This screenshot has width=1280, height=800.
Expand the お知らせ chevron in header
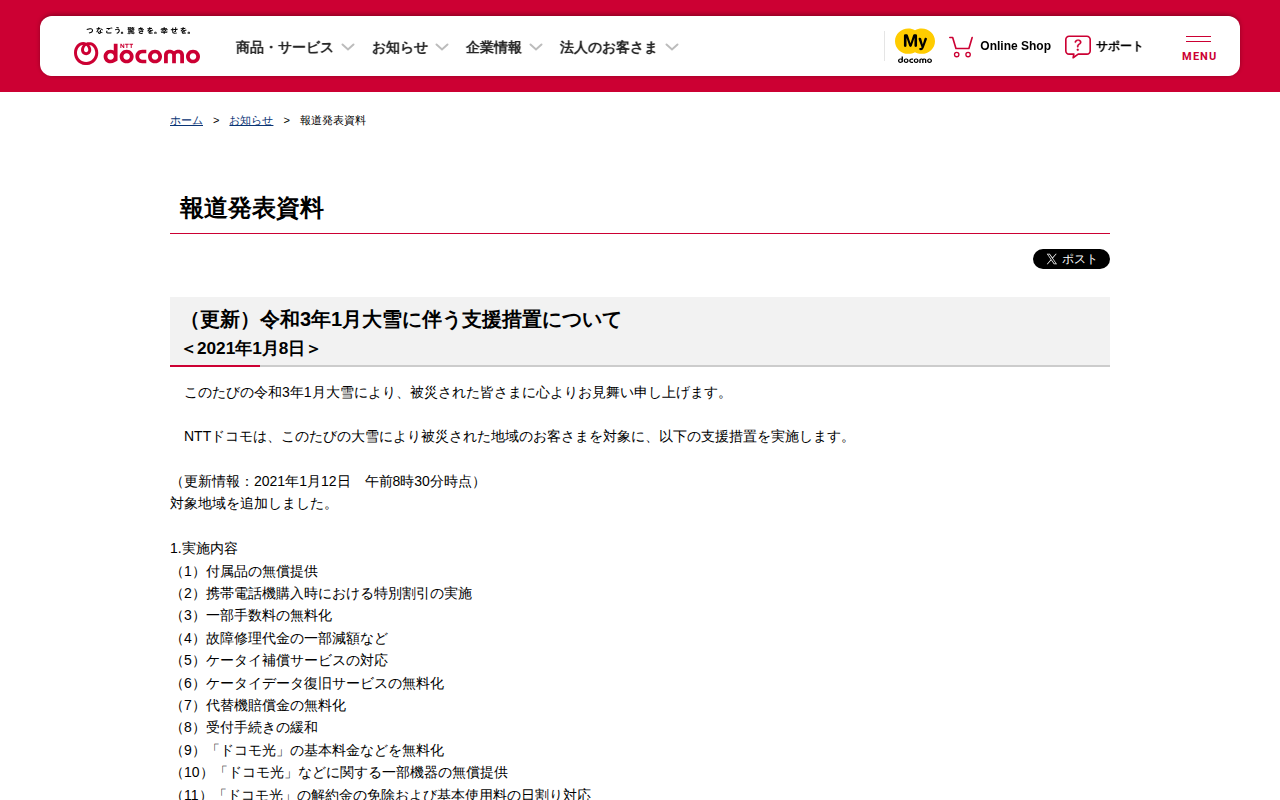442,47
